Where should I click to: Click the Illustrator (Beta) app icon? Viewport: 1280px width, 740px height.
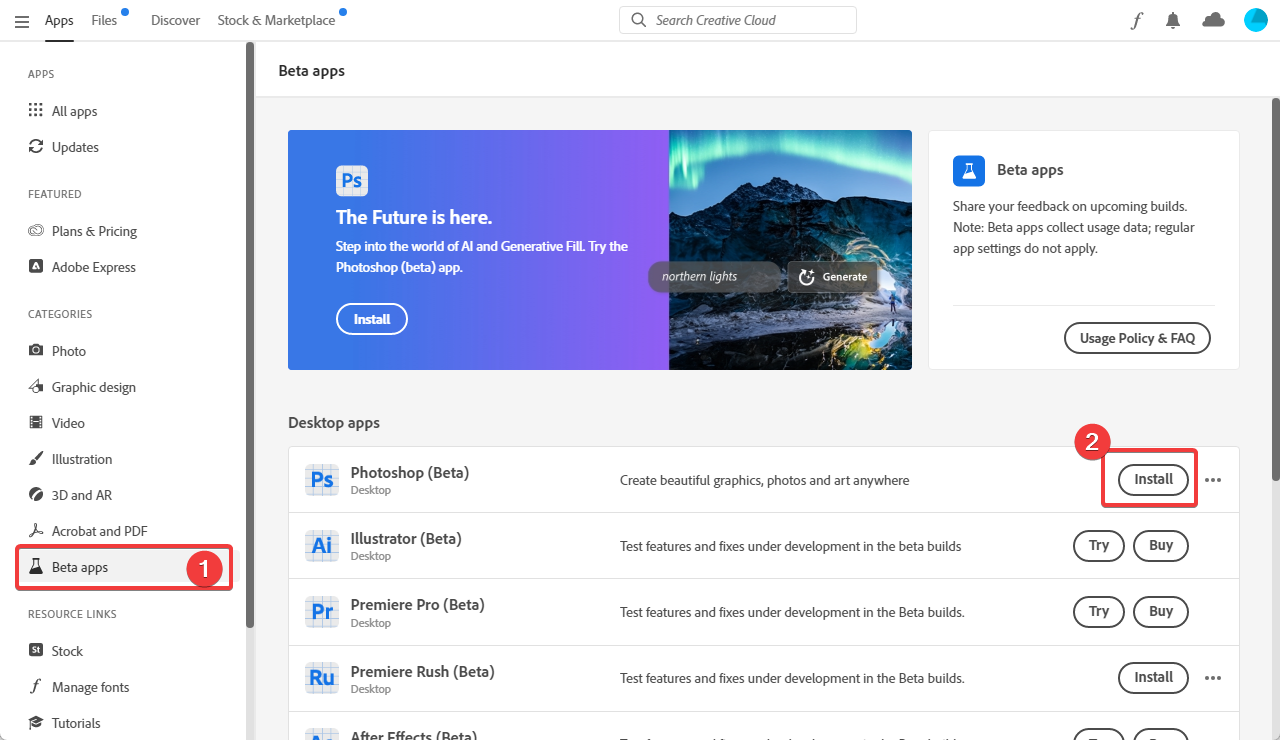click(322, 546)
